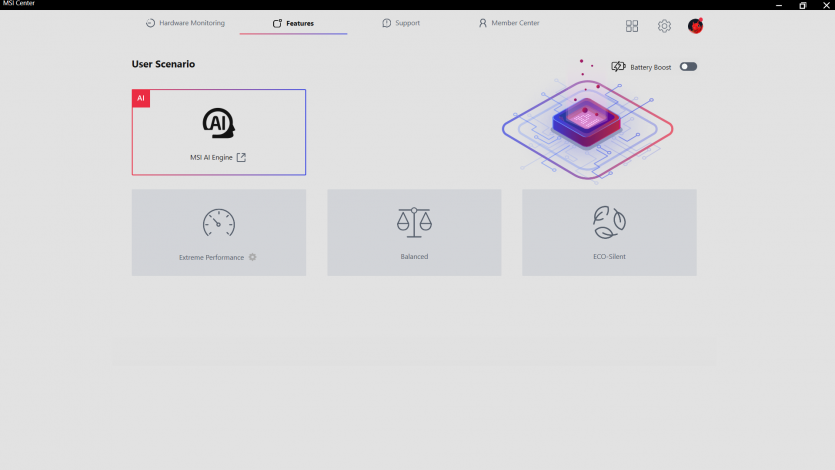Click the external link icon beside MSI AI Engine

241,158
